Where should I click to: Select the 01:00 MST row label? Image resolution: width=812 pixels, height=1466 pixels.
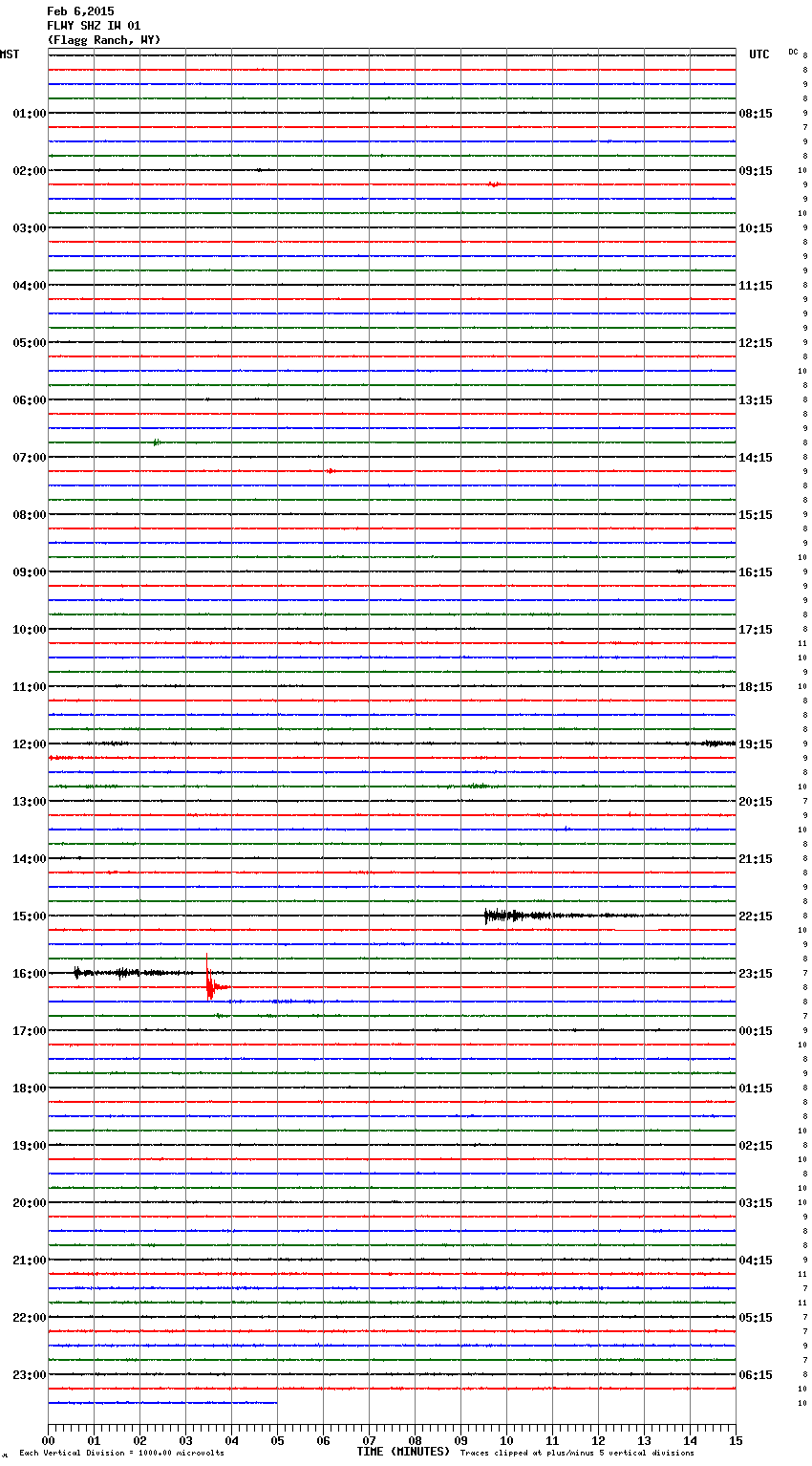29,114
